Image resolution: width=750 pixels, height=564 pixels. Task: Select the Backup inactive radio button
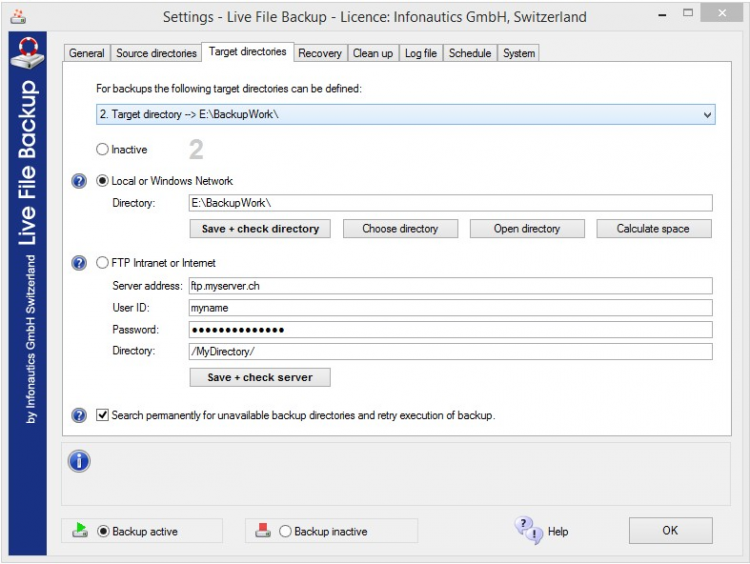pos(286,532)
